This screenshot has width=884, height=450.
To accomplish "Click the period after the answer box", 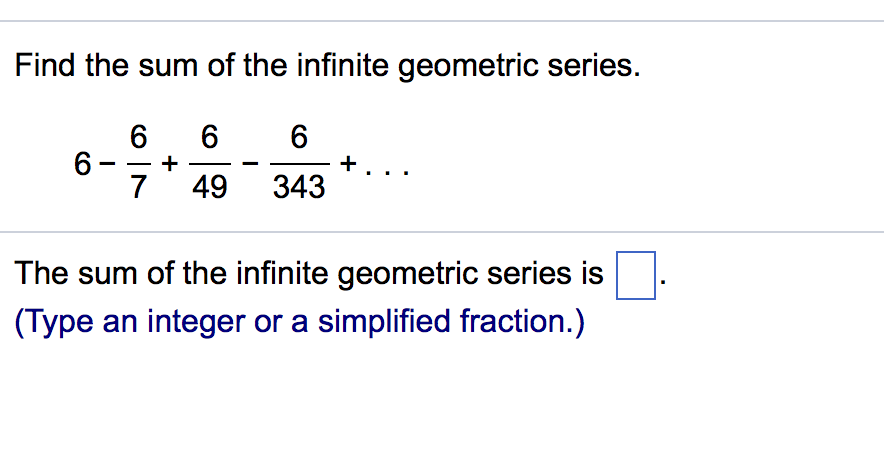I will [x=661, y=284].
